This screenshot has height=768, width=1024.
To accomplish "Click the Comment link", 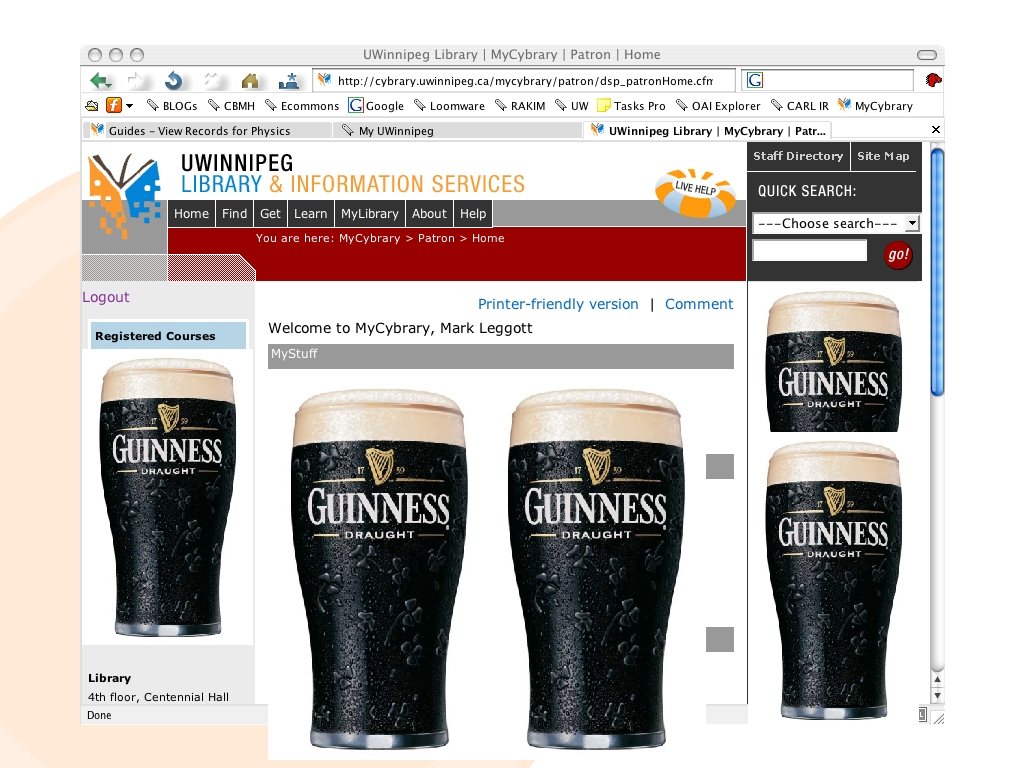I will click(699, 304).
